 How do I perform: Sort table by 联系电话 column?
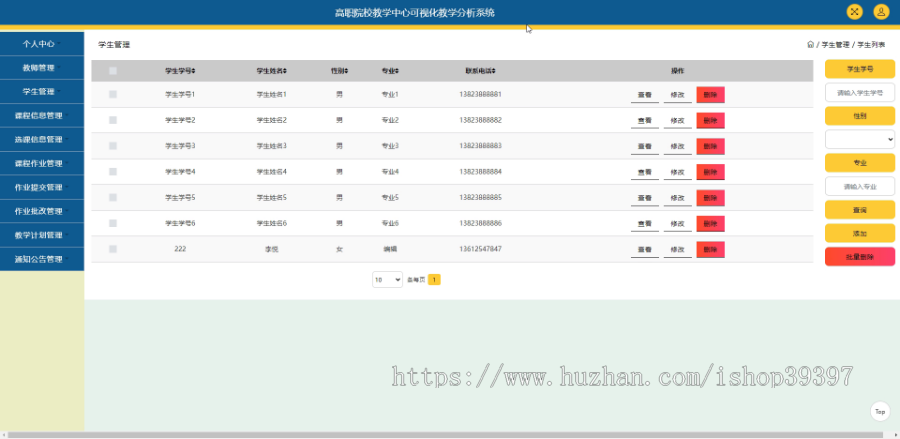click(x=480, y=71)
